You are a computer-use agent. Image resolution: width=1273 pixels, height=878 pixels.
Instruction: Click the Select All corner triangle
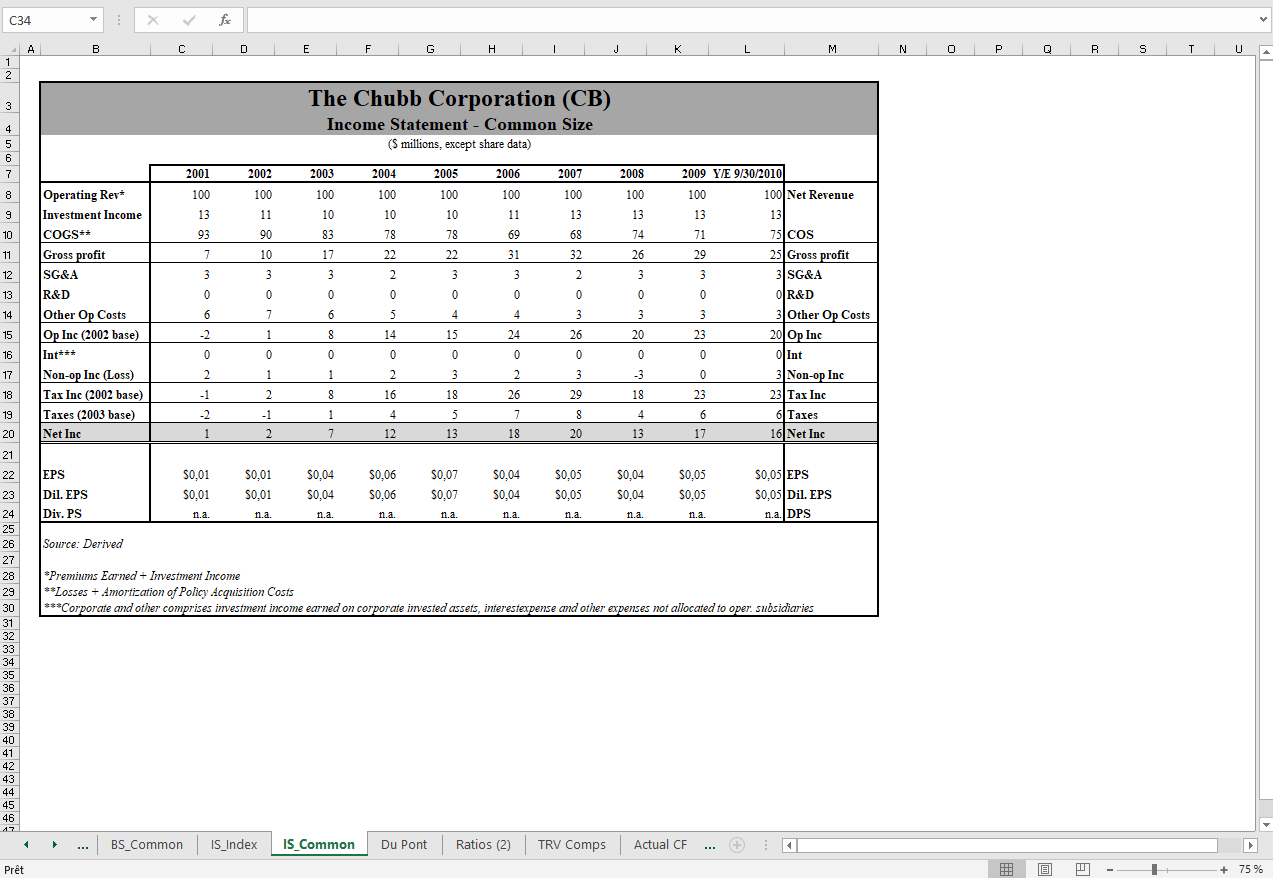11,49
